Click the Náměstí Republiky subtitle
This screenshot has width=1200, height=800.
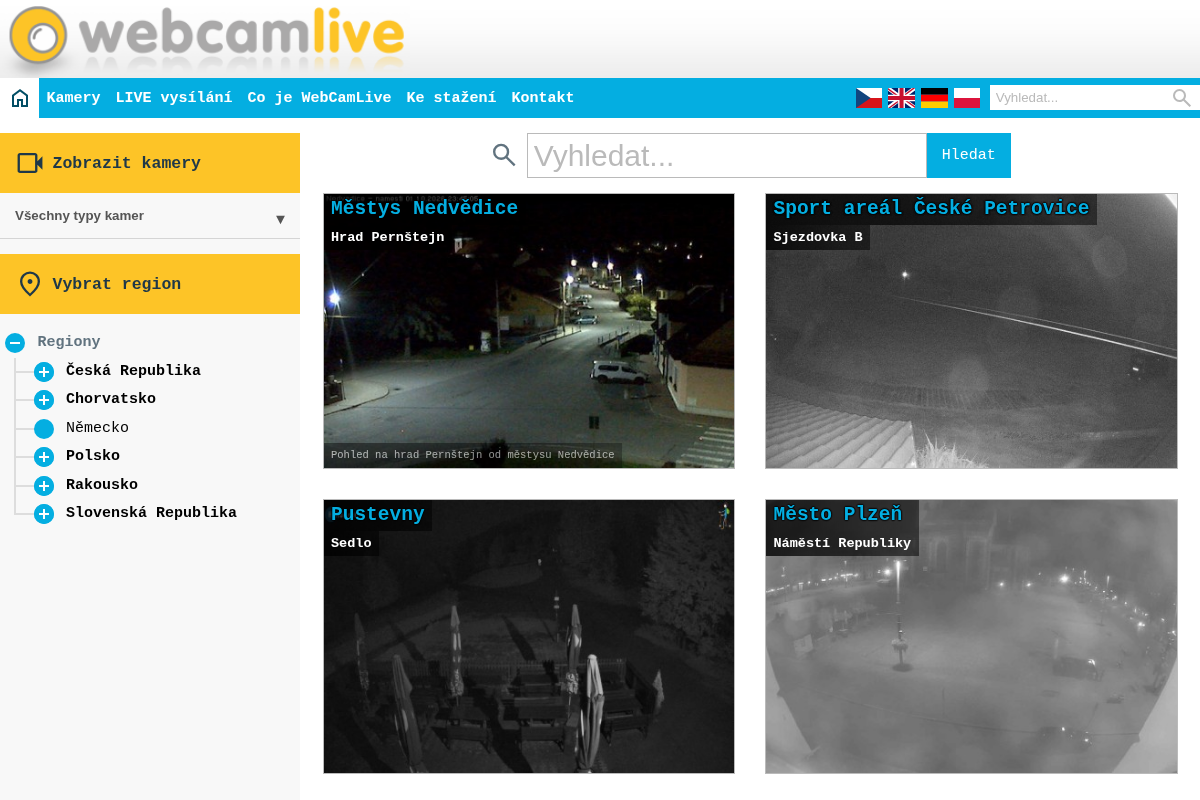point(842,544)
